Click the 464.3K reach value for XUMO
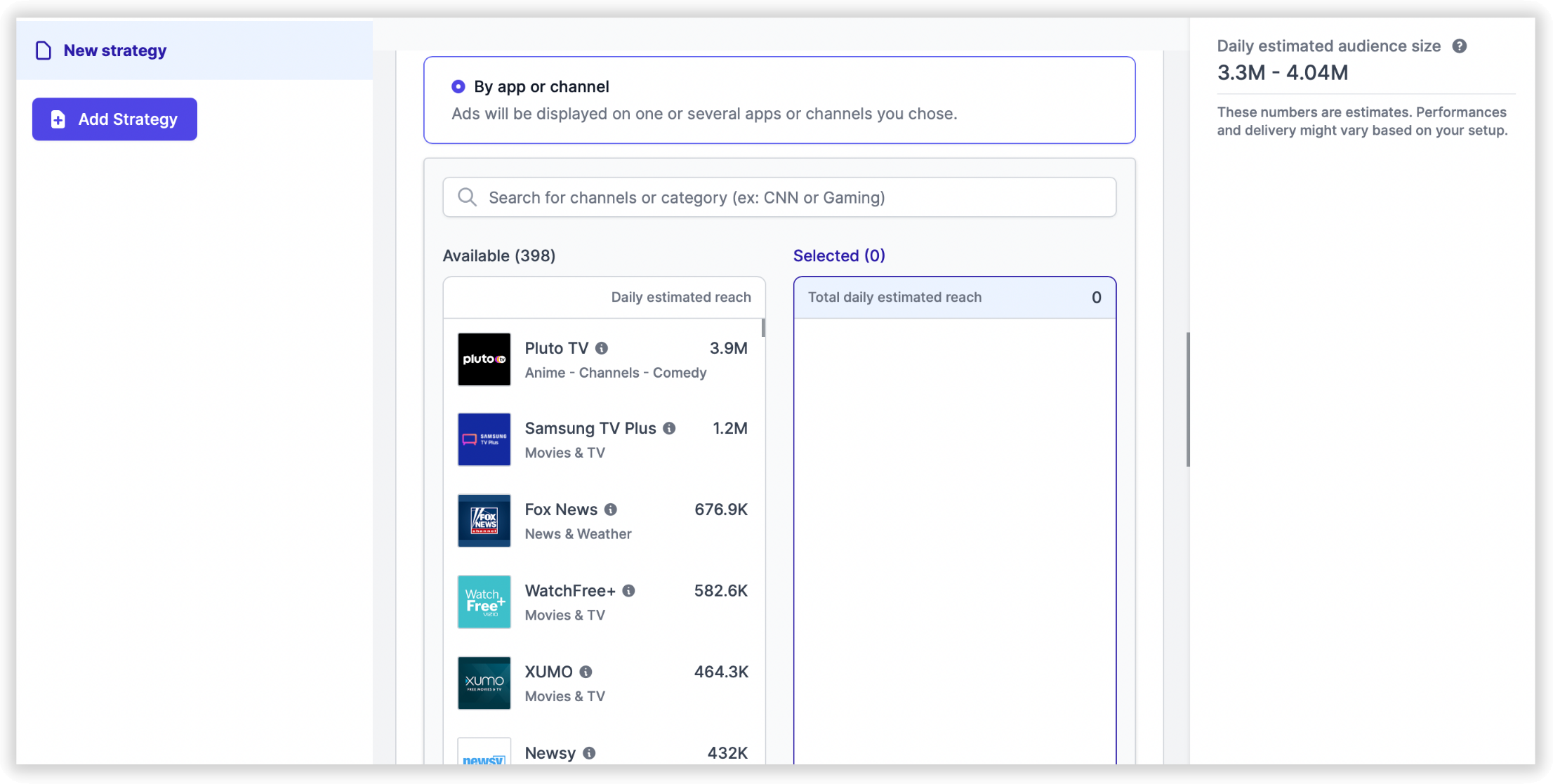This screenshot has width=1553, height=784. [x=721, y=672]
